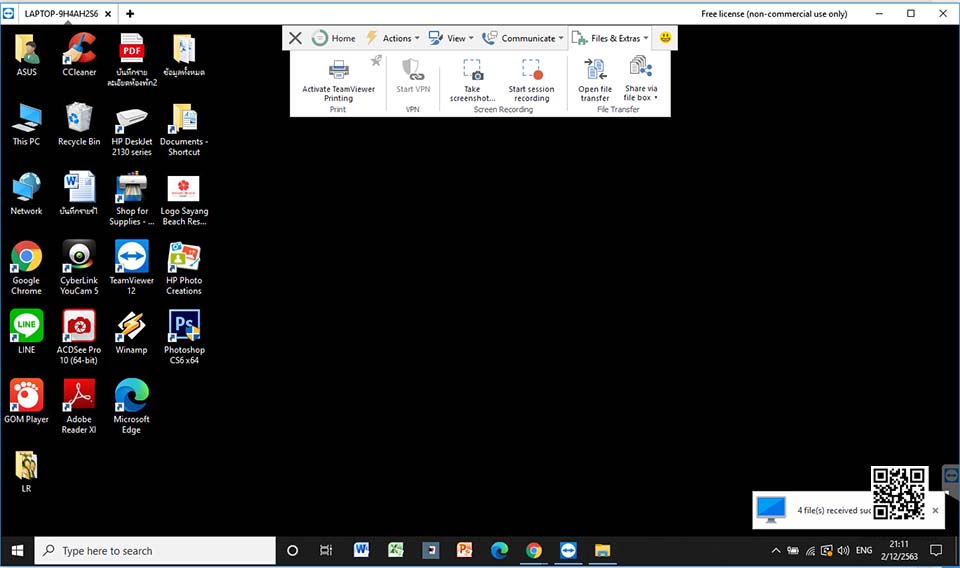
Task: Open the network Wi-Fi icon in system tray
Action: [x=810, y=551]
